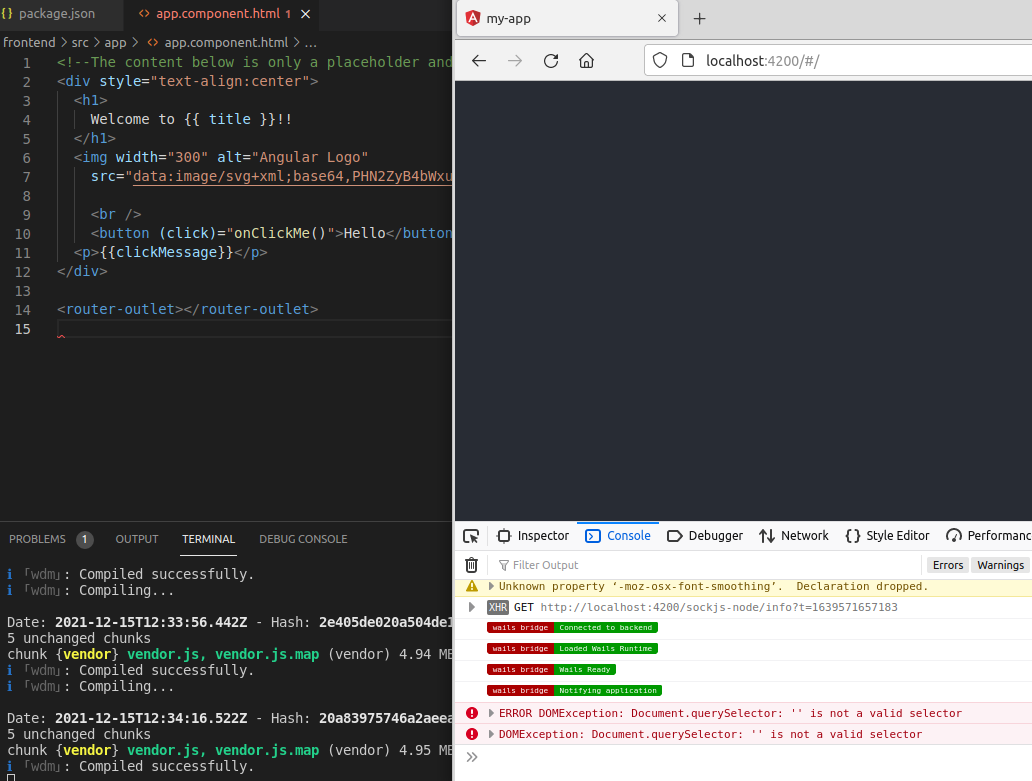Toggle the Warnings filter in the console
The image size is (1032, 781).
(x=1000, y=565)
